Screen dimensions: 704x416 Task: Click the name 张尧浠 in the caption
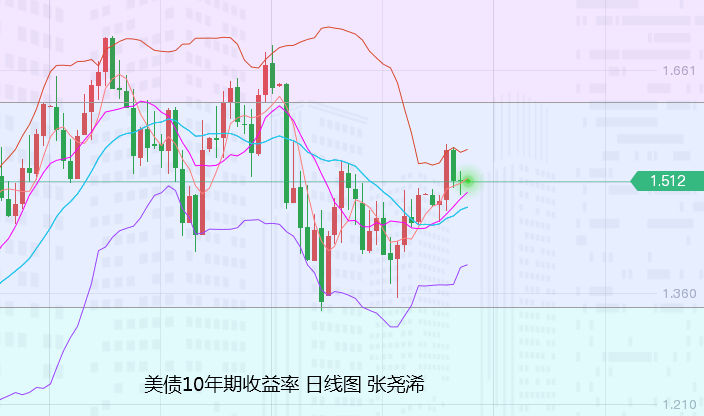(x=396, y=385)
